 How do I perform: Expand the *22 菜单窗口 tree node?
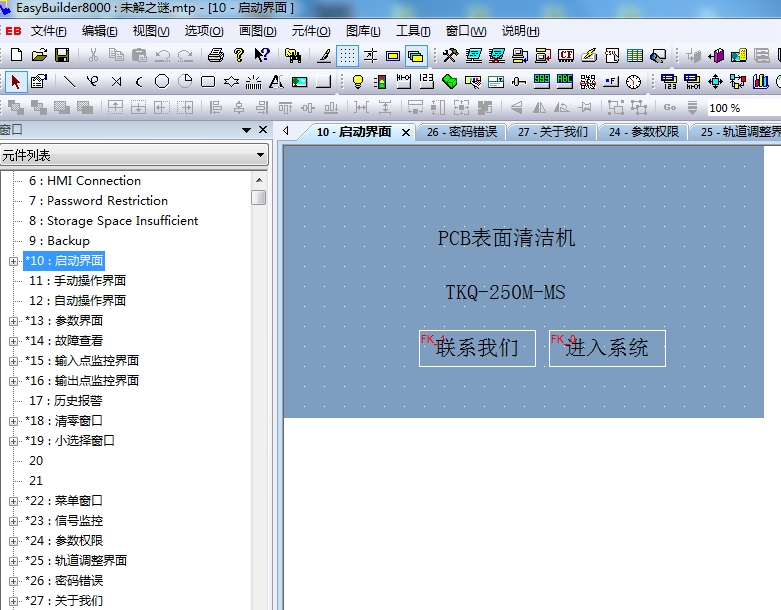pyautogui.click(x=14, y=501)
